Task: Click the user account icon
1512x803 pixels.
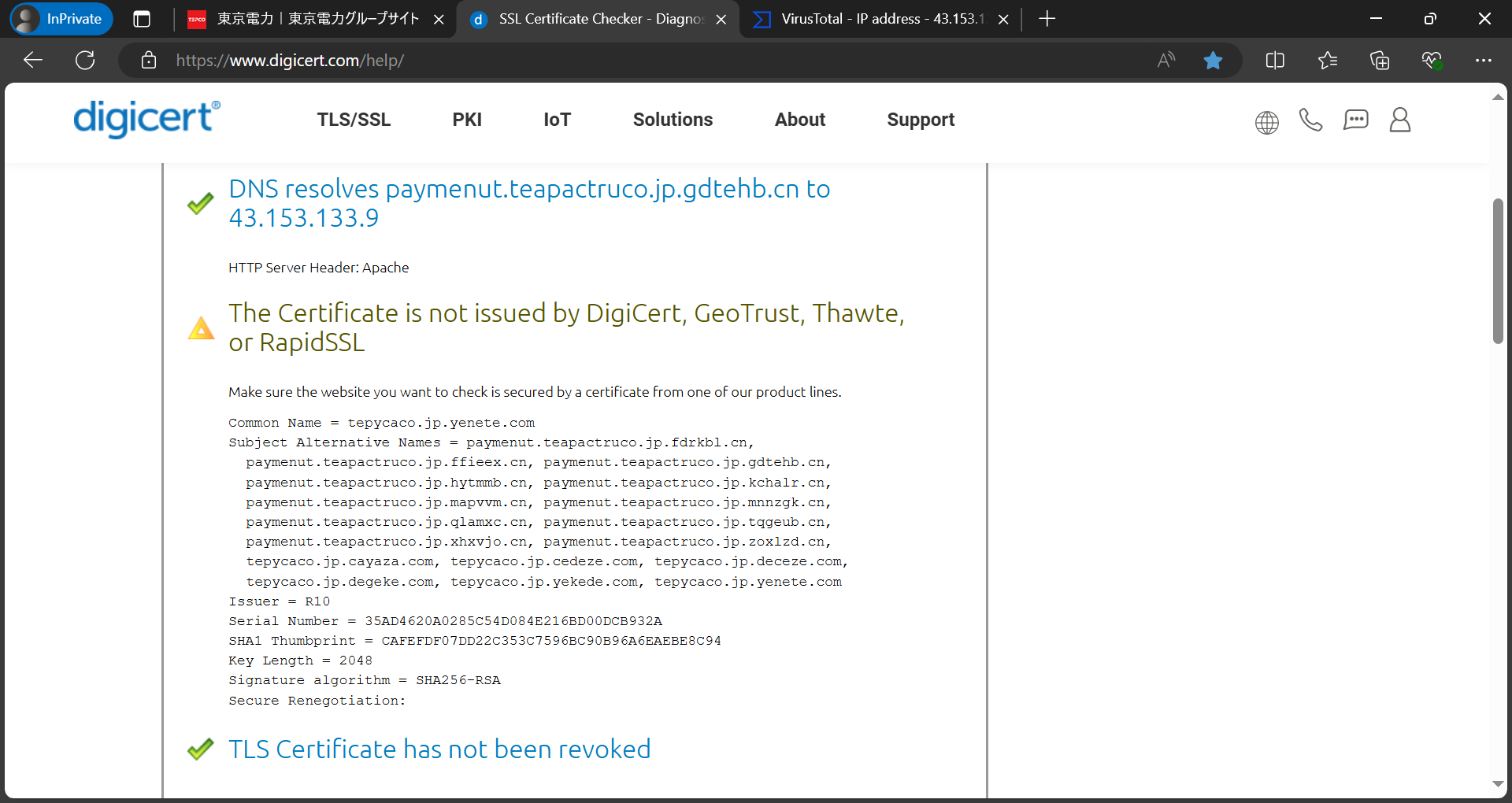Action: pos(1399,120)
